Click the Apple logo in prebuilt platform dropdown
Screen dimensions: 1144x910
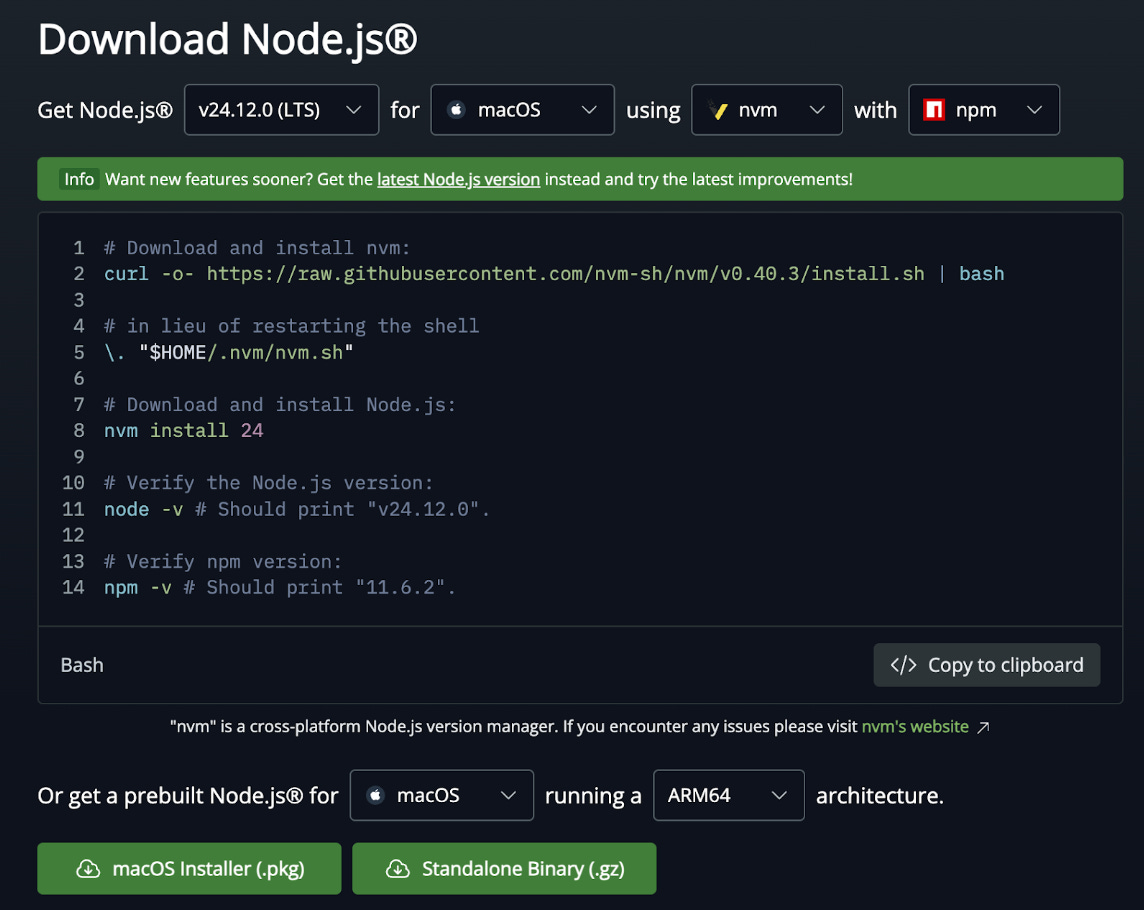pos(376,795)
